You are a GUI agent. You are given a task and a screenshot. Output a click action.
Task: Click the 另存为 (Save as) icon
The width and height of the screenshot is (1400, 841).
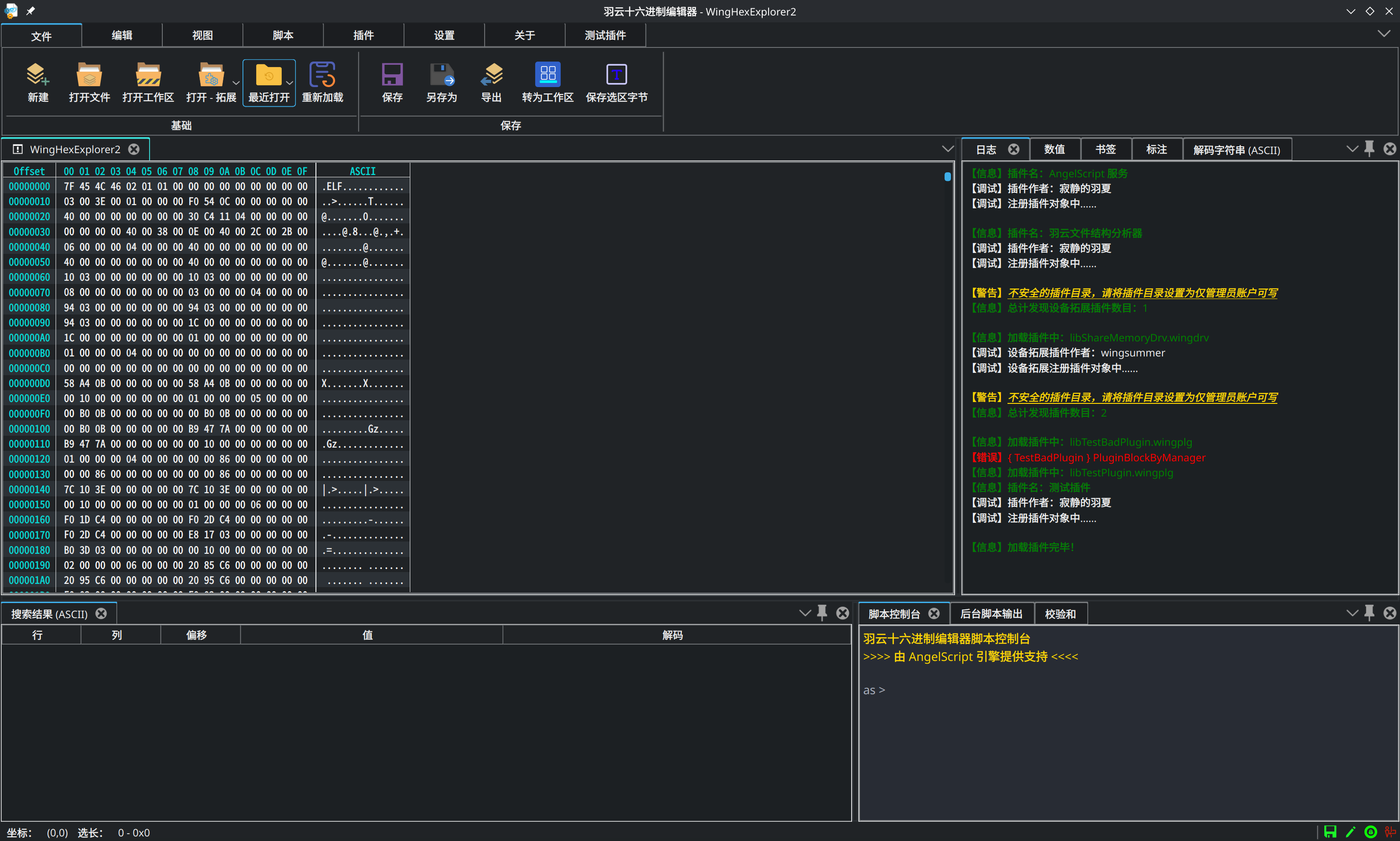[x=442, y=75]
